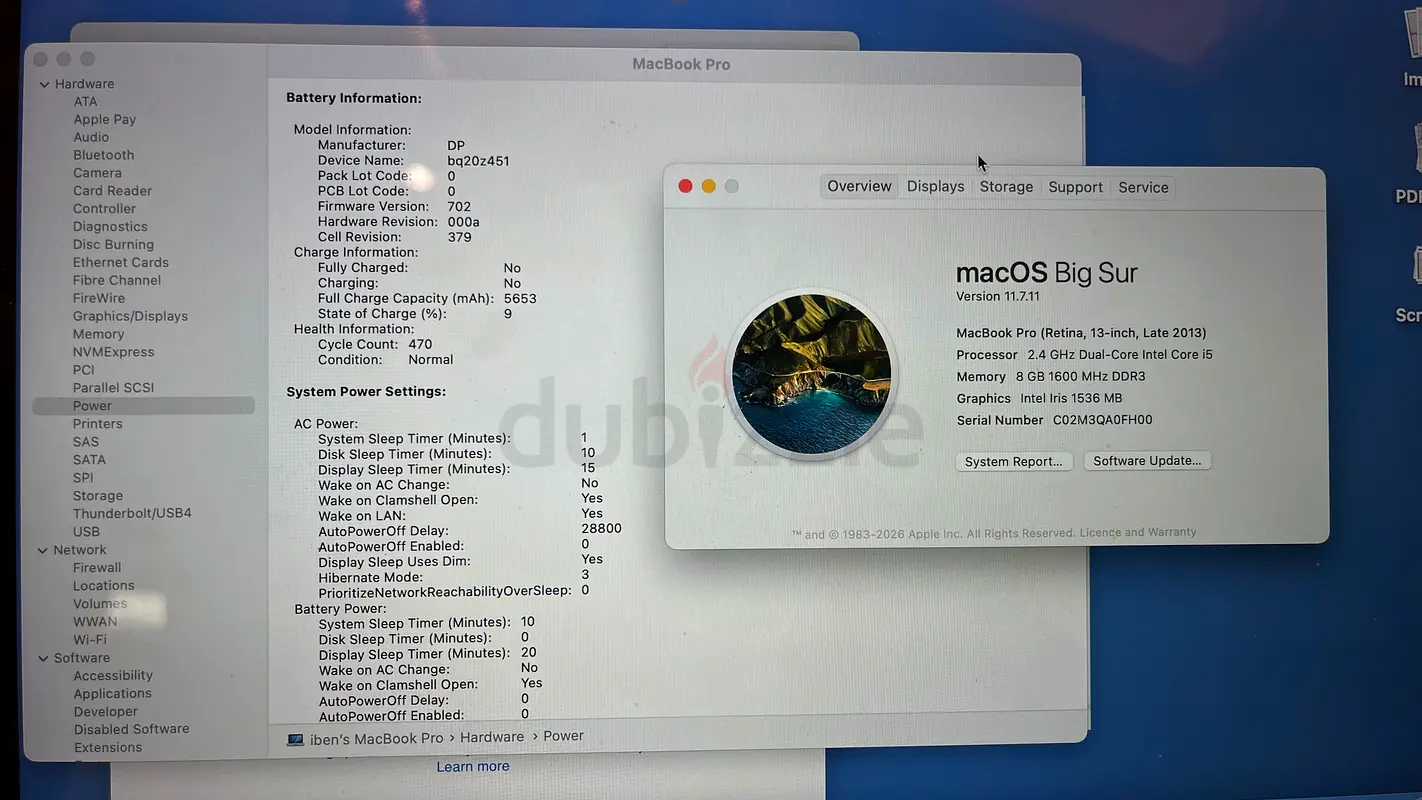Click the laptop icon in the path bar
Viewport: 1422px width, 800px height.
(295, 739)
